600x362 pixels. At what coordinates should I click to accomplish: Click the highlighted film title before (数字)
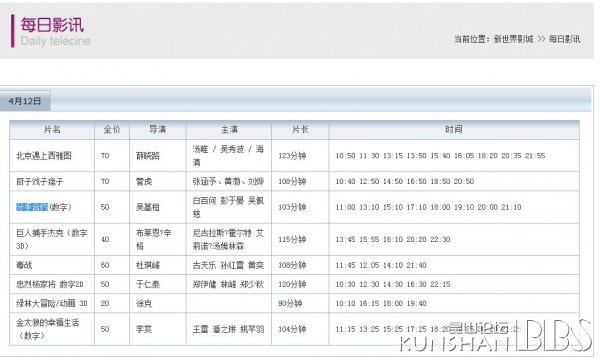click(x=32, y=207)
